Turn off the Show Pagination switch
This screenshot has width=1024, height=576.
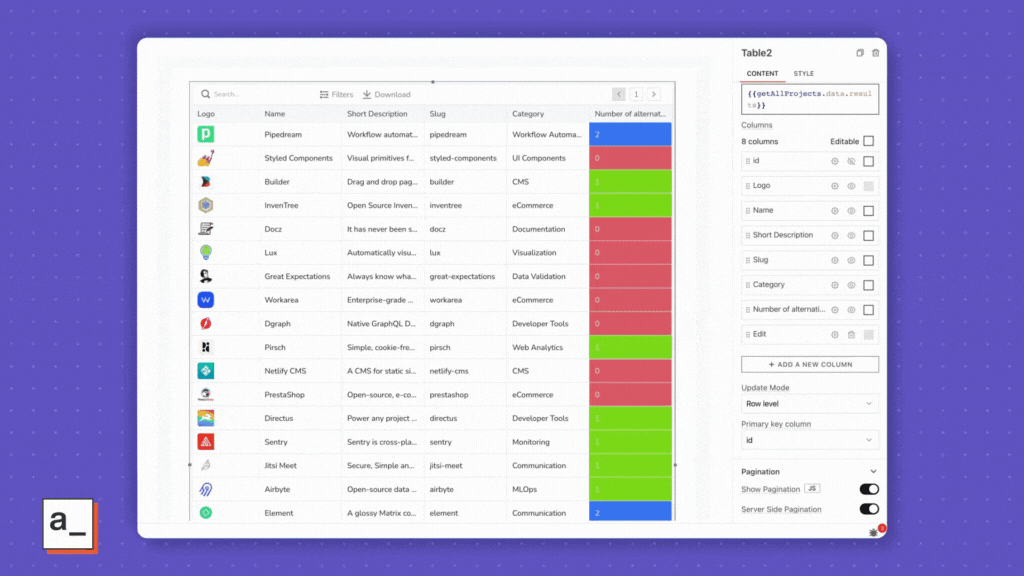tap(869, 489)
